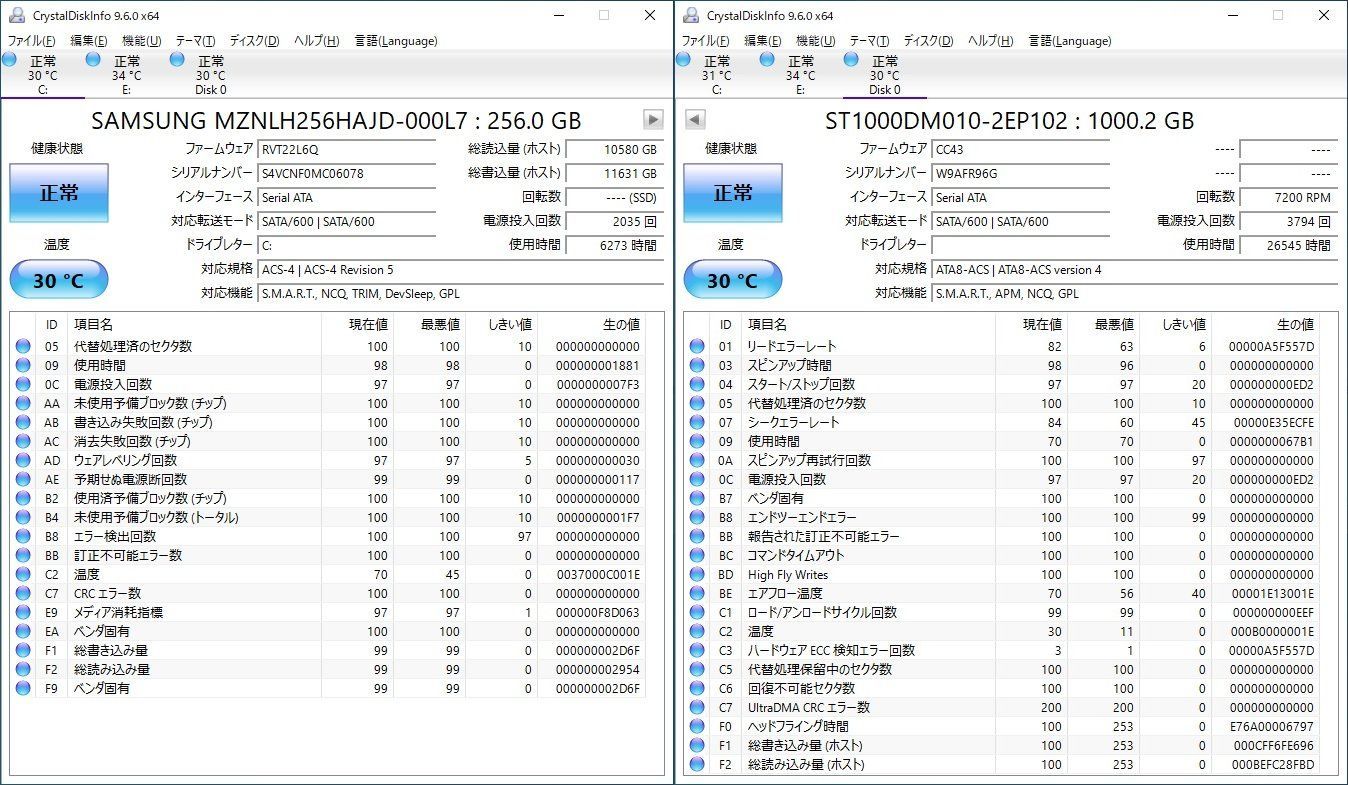The width and height of the screenshot is (1348, 785).
Task: Click 対応規格 field ATA8-ACS version 4
Action: pyautogui.click(x=1134, y=269)
